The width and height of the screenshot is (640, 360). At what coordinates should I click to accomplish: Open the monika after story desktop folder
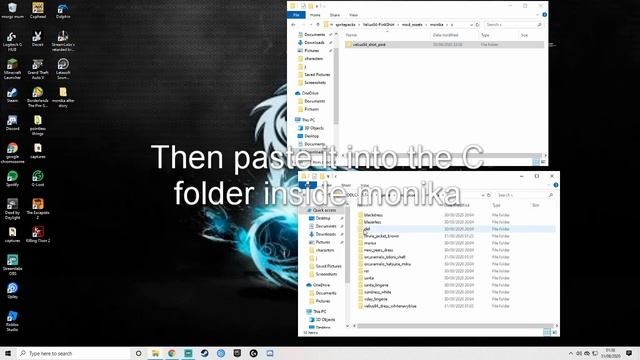[63, 97]
